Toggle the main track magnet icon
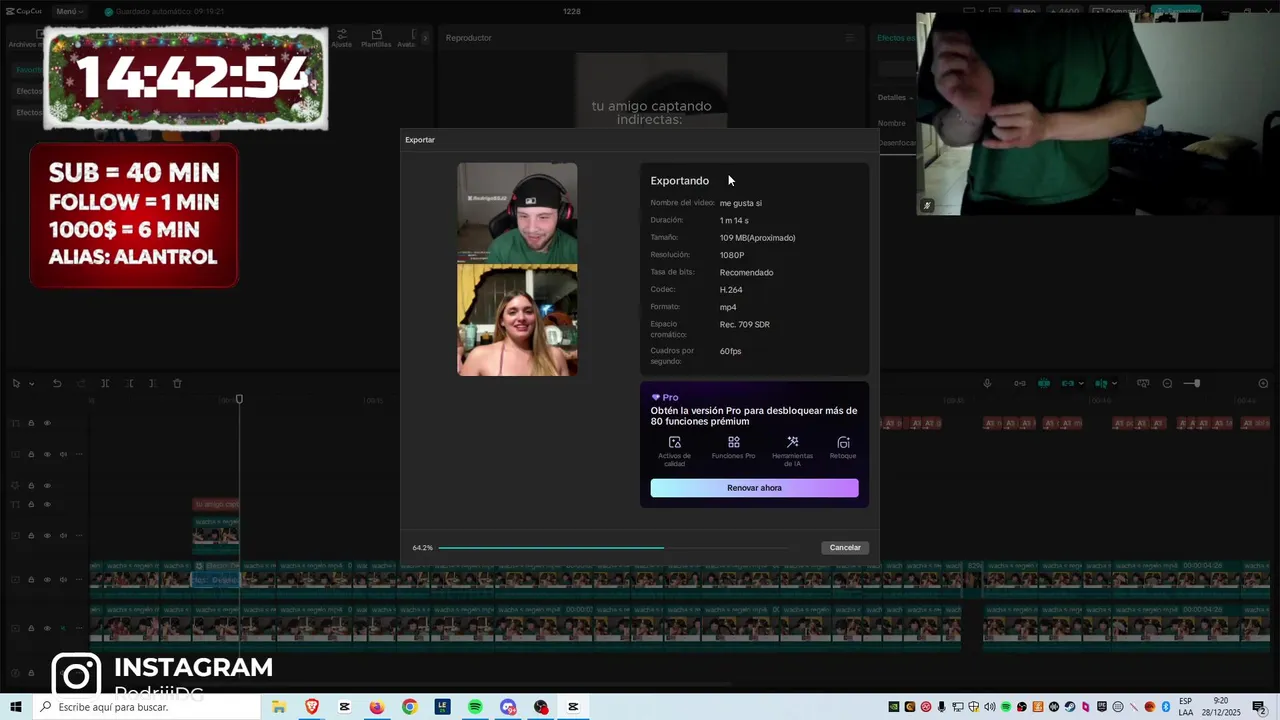1280x720 pixels. (x=1020, y=384)
